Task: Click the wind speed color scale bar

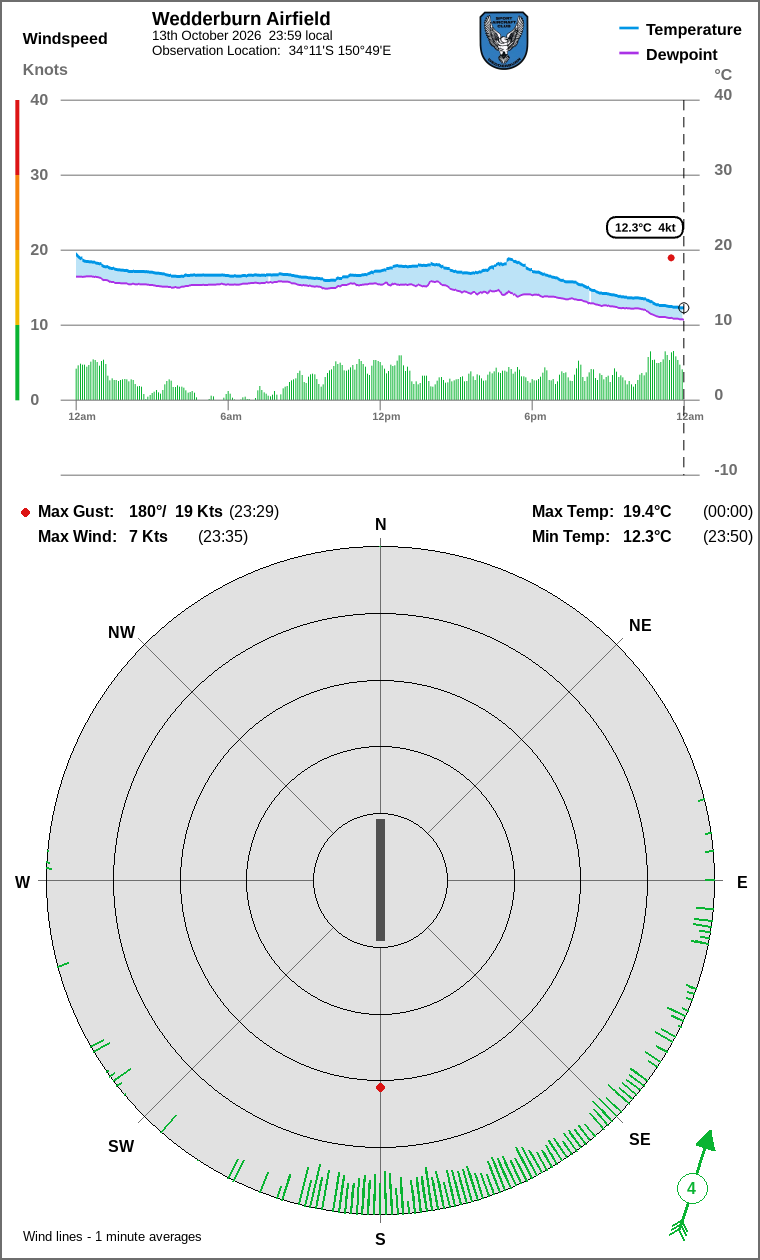Action: (x=17, y=250)
